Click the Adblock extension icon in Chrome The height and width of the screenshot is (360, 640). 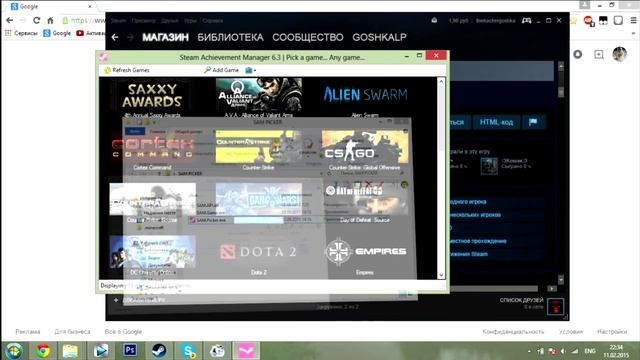(588, 20)
